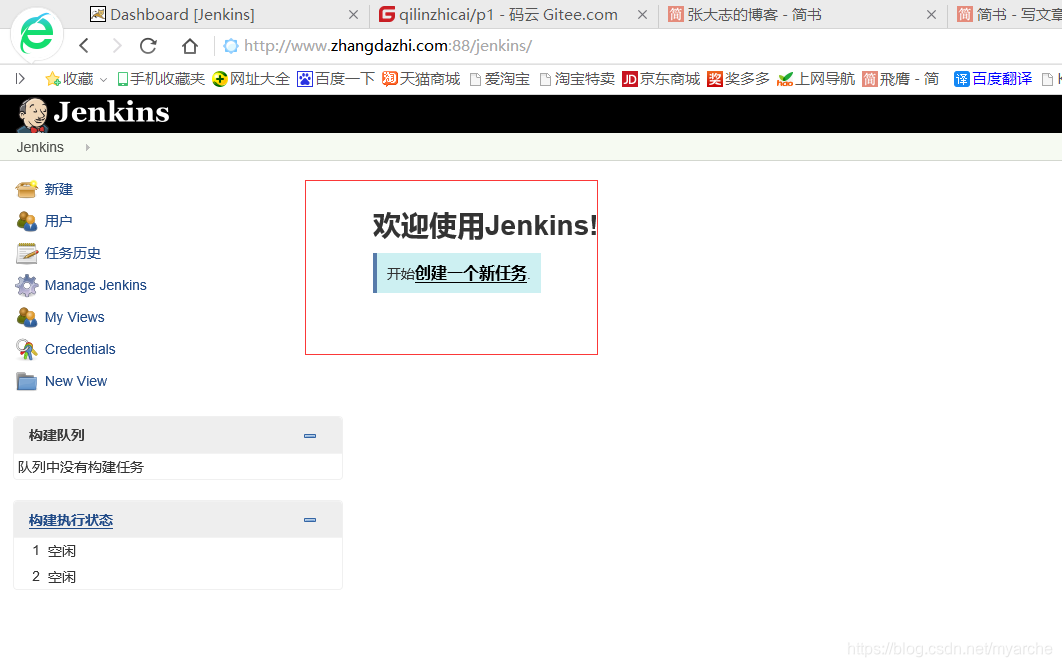1062x667 pixels.
Task: Click the 欢迎使用Jenkins! heading
Action: (485, 225)
